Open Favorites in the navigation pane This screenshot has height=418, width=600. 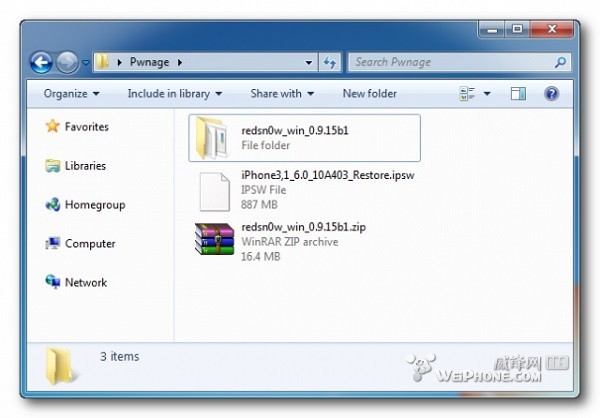(x=86, y=127)
